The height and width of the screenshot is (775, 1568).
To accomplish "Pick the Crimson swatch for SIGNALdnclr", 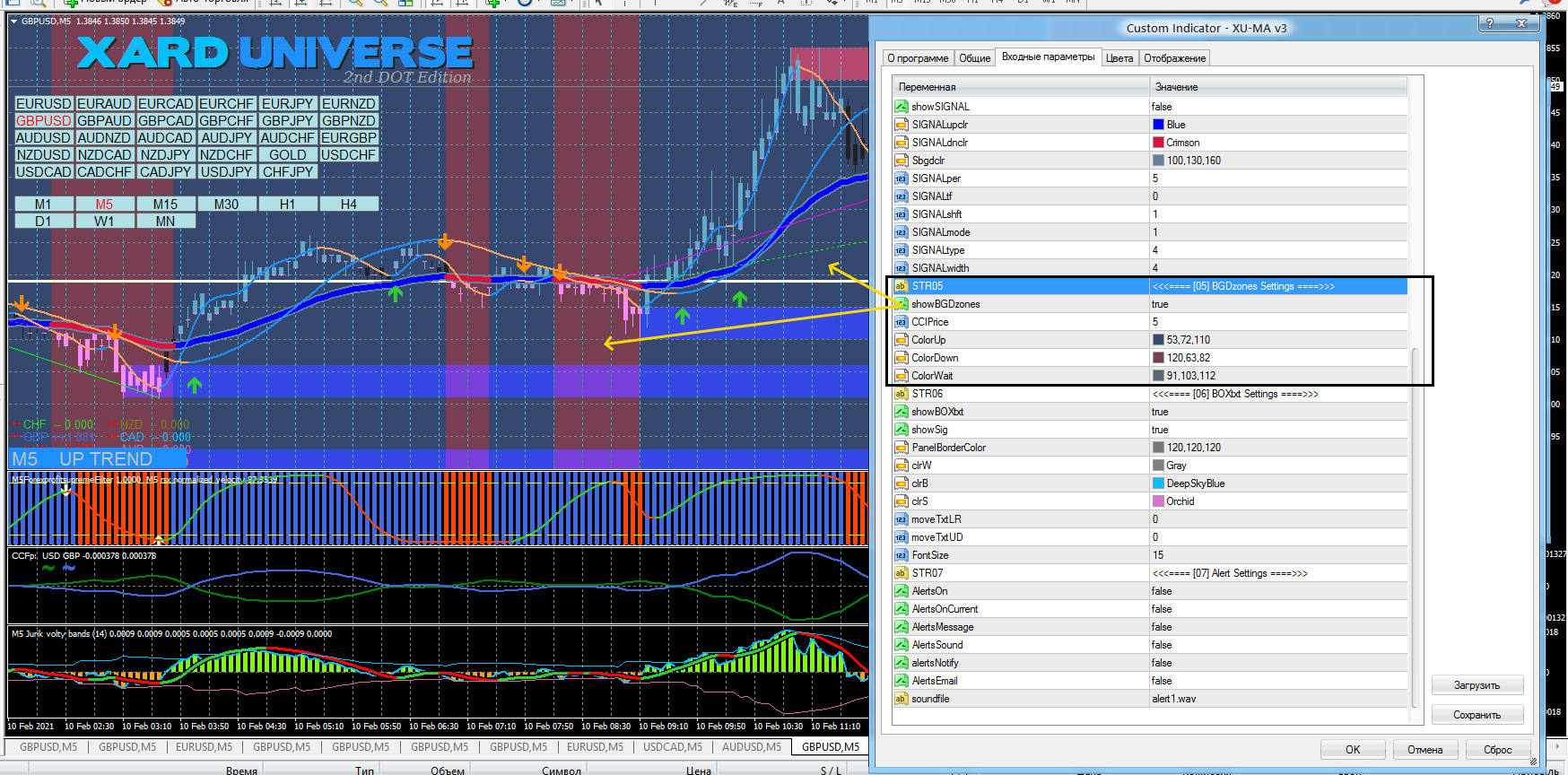I will click(1158, 143).
